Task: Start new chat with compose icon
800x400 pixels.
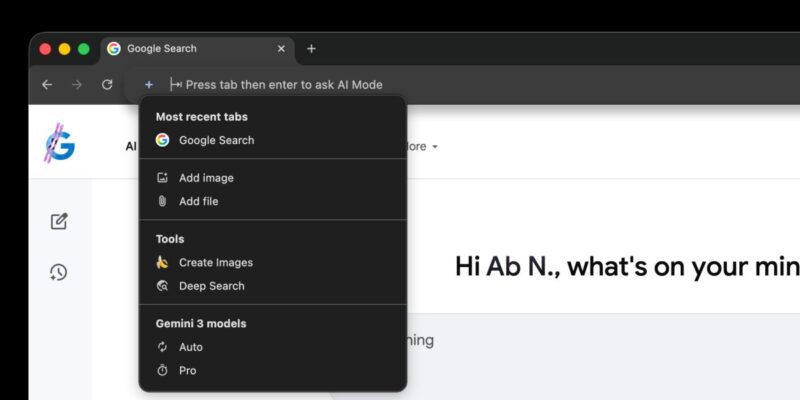Action: (59, 221)
